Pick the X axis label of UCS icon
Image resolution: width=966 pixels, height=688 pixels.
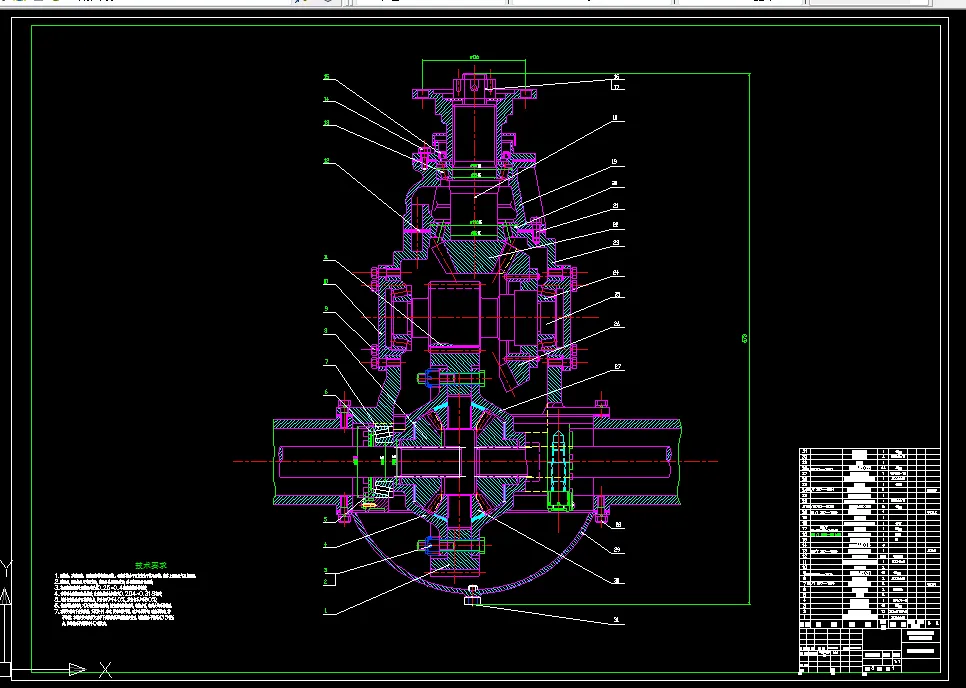coord(105,670)
